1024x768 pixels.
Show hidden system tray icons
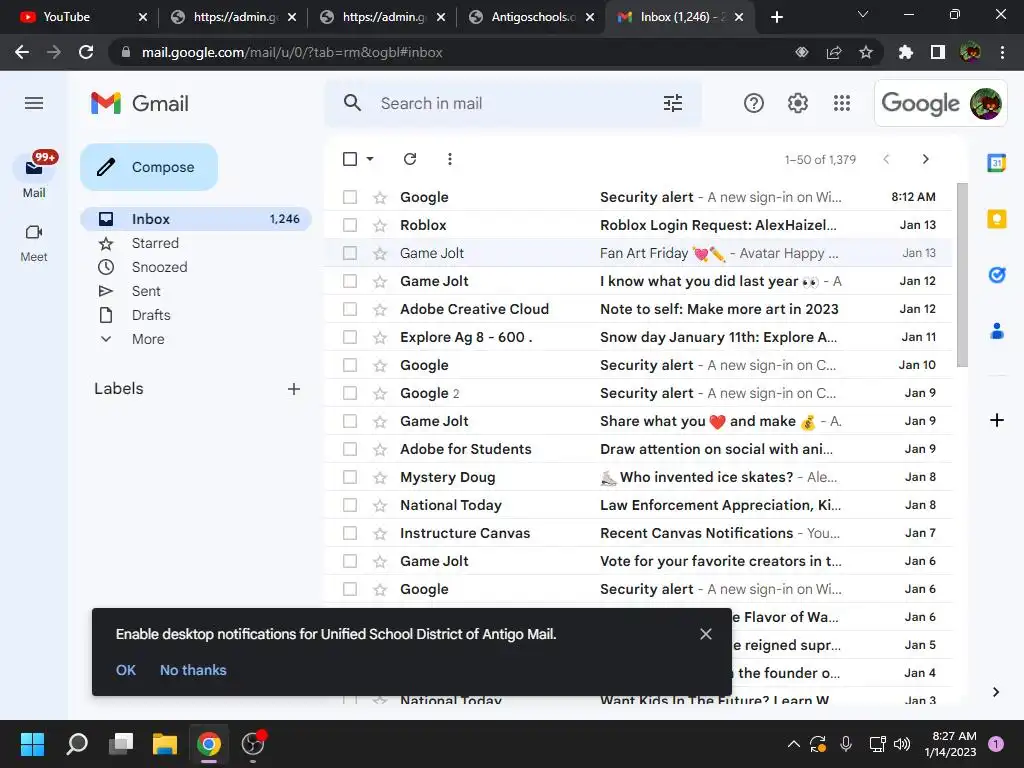(793, 744)
